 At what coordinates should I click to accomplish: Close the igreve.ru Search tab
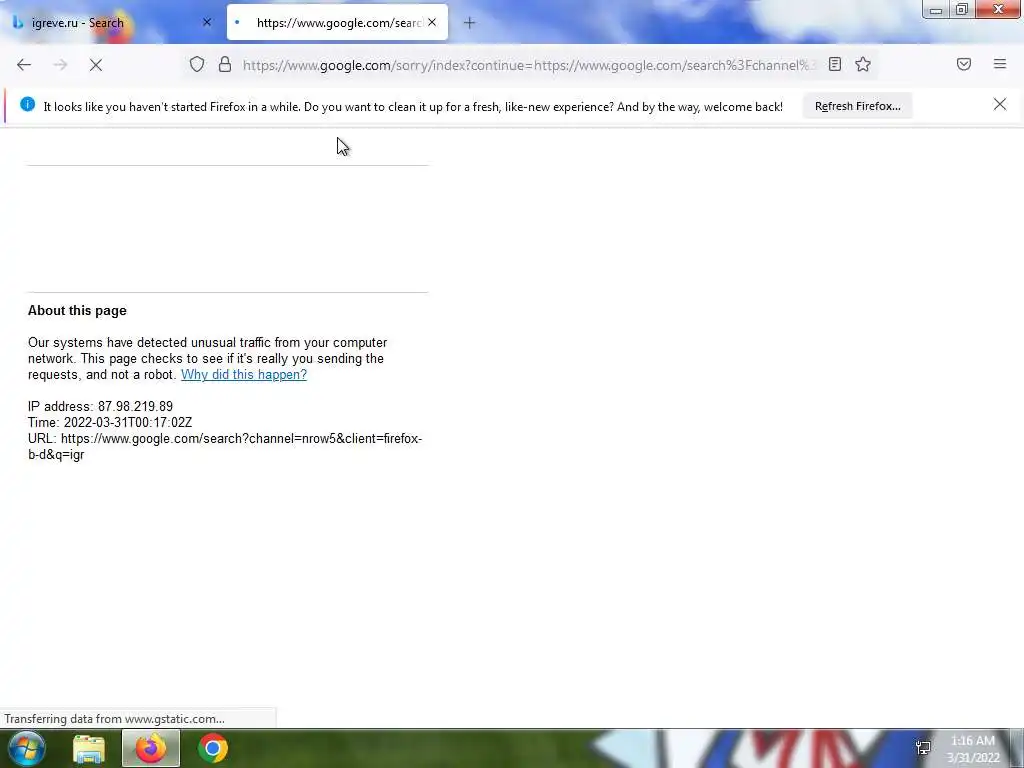[207, 22]
